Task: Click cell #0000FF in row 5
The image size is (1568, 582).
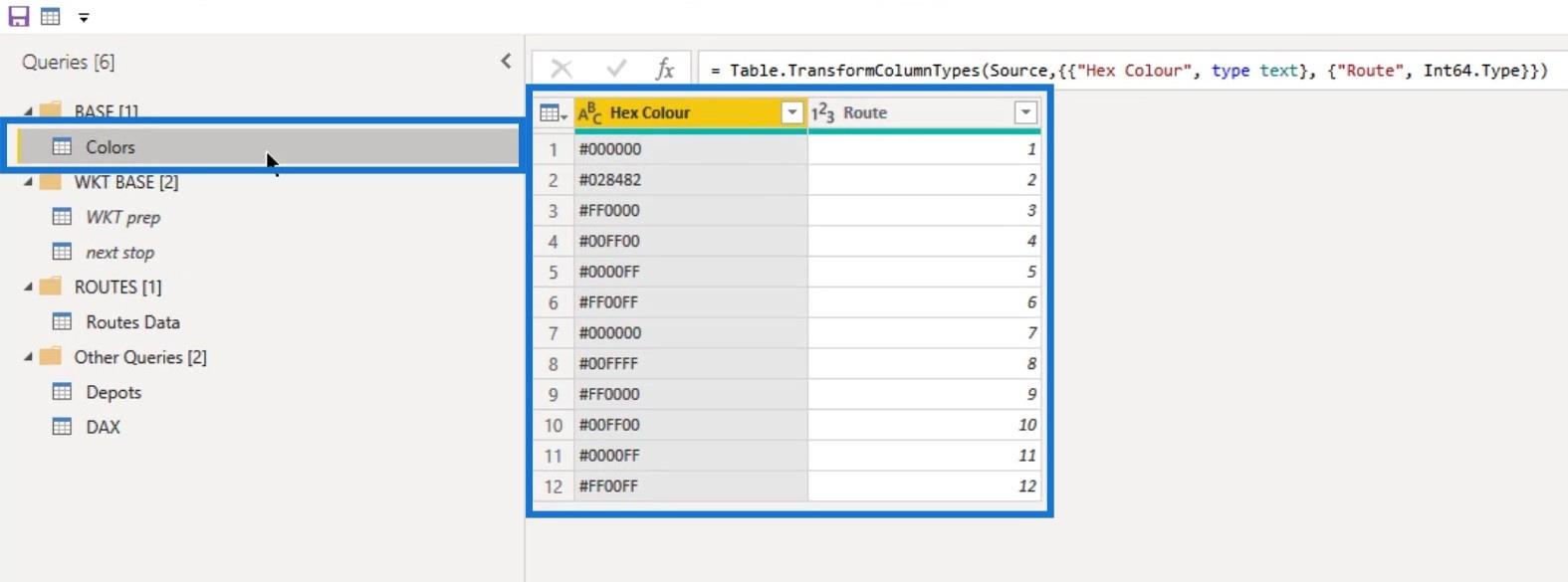Action: [691, 272]
